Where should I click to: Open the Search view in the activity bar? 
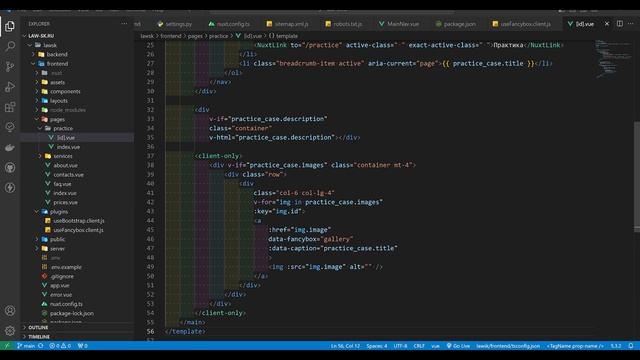(10, 46)
